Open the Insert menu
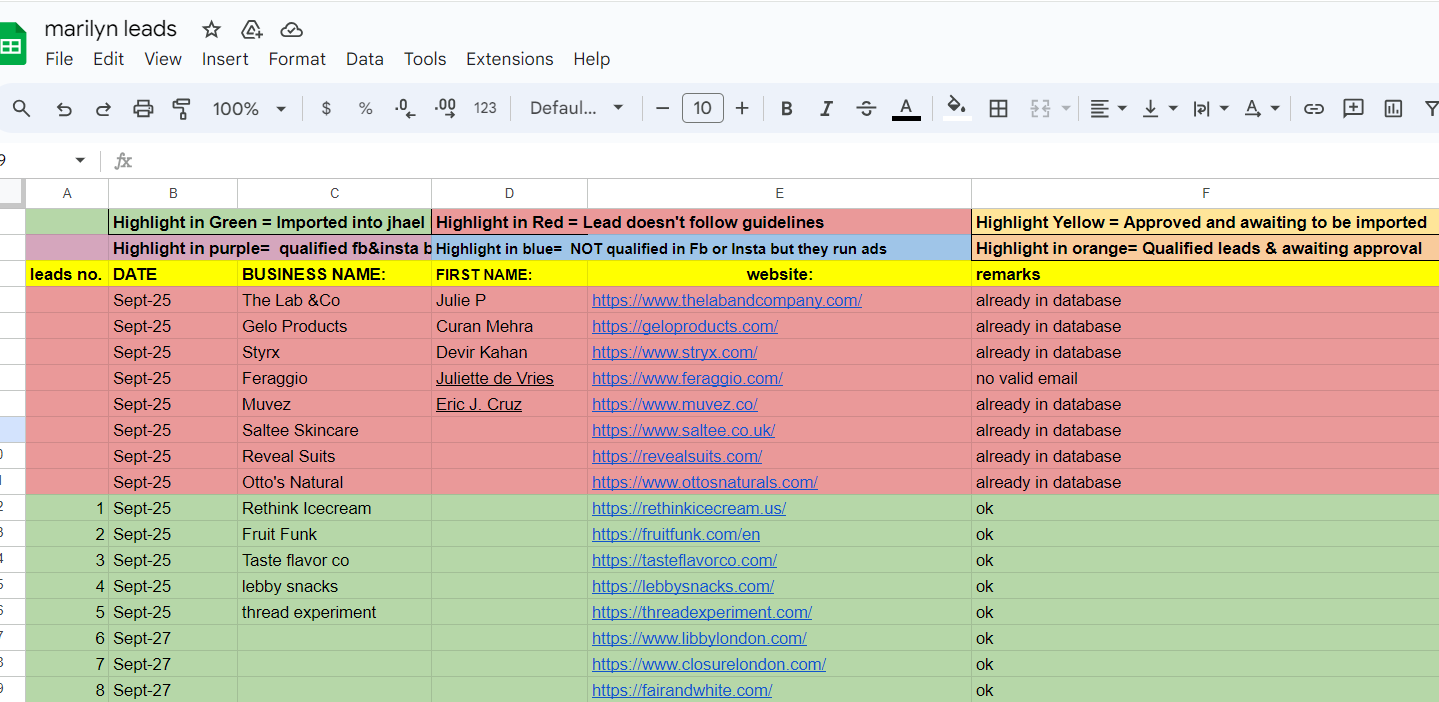 [x=225, y=59]
